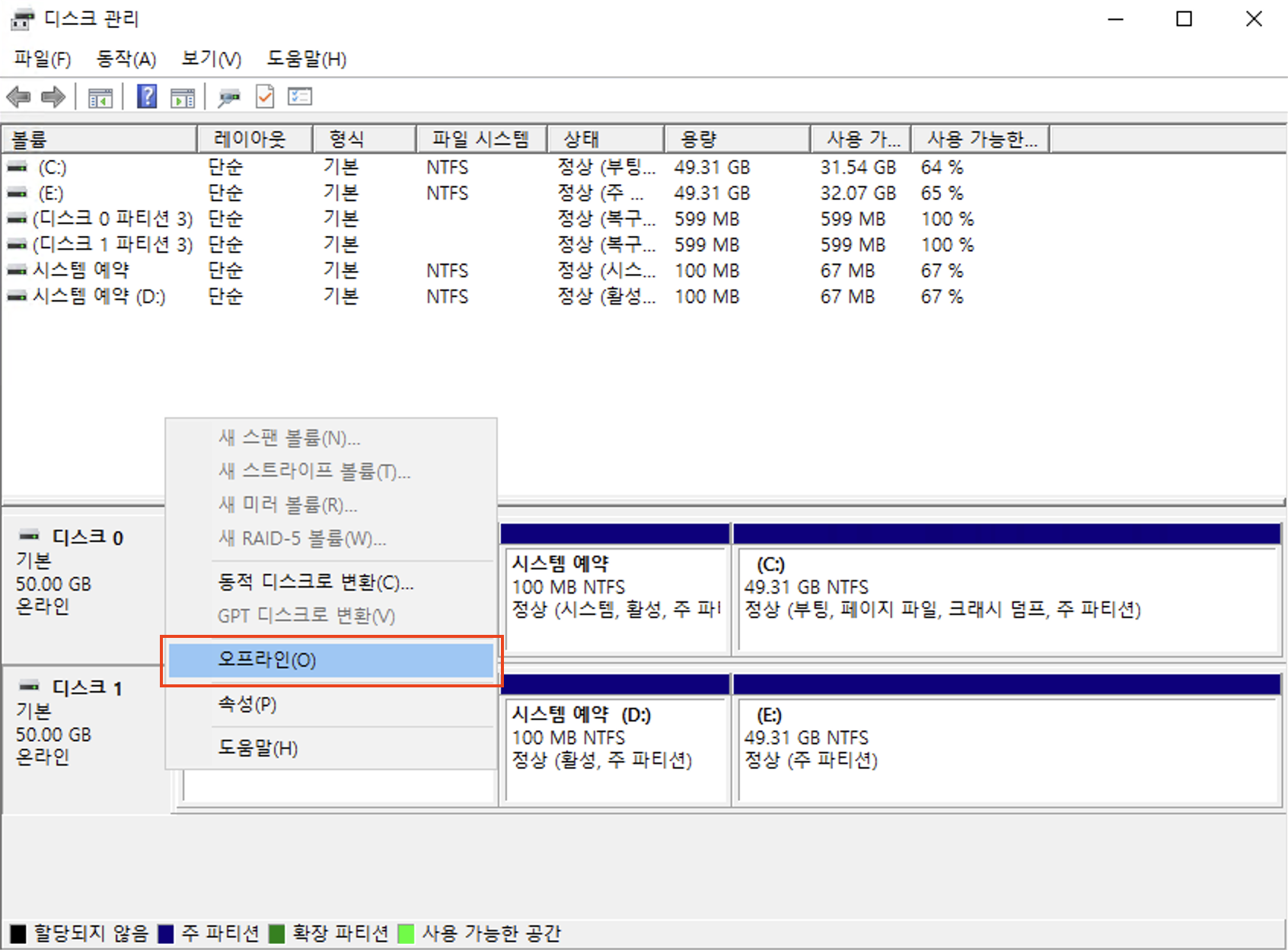1288x950 pixels.
Task: Click the 32.07 GB free space cell
Action: pyautogui.click(x=858, y=193)
